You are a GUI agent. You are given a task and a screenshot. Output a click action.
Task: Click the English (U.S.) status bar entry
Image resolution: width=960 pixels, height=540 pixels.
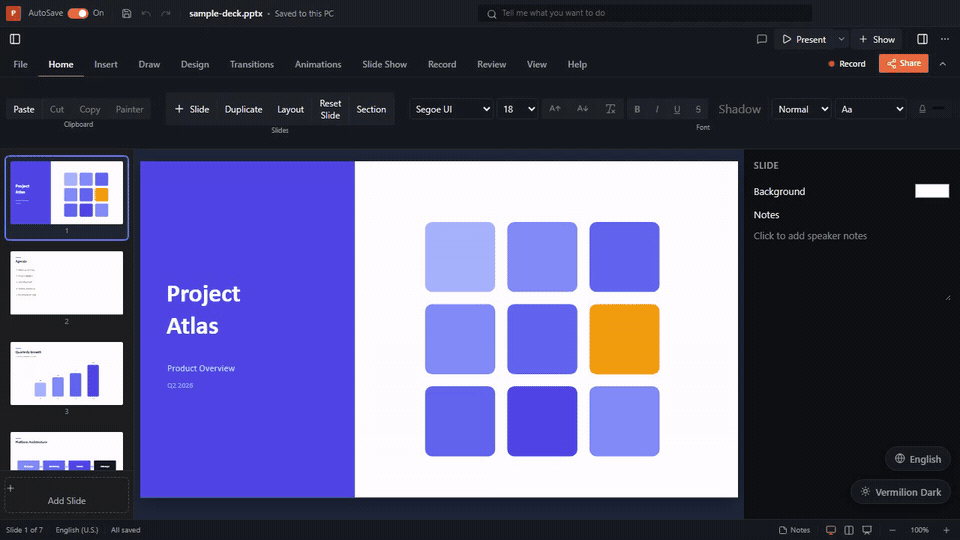tap(77, 530)
